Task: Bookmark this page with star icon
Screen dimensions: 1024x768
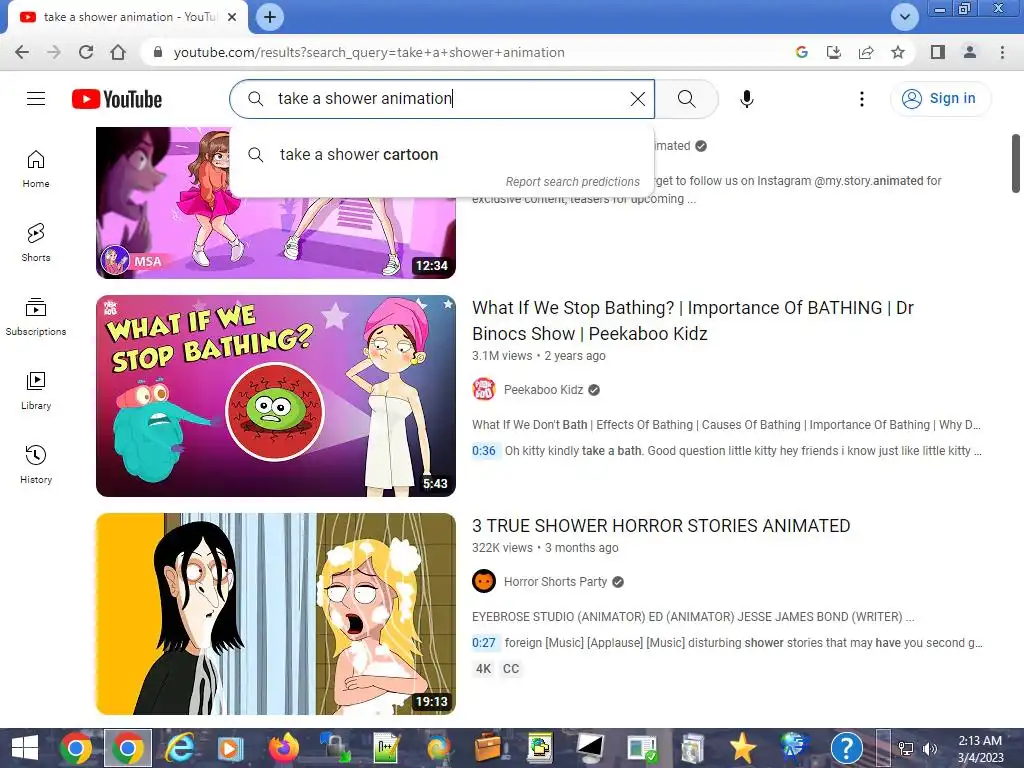Action: (x=898, y=52)
